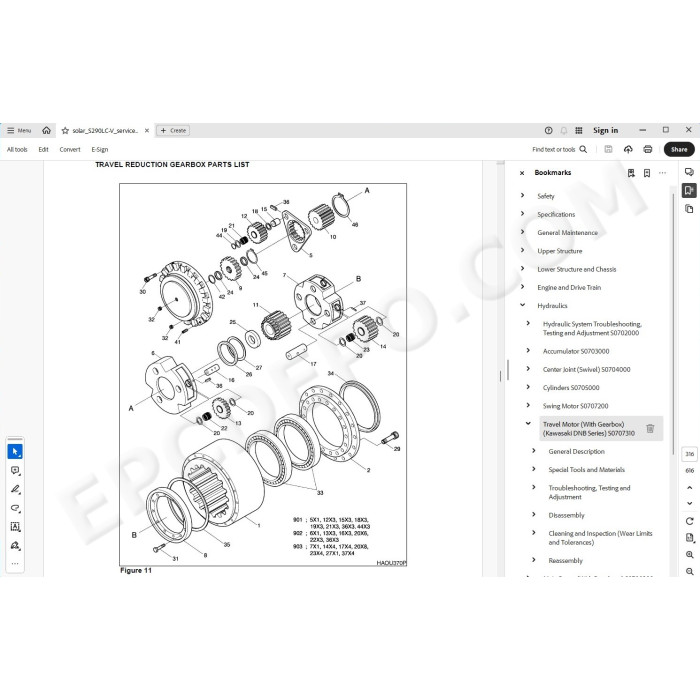Click the Sign in link
This screenshot has width=700, height=700.
(x=605, y=130)
